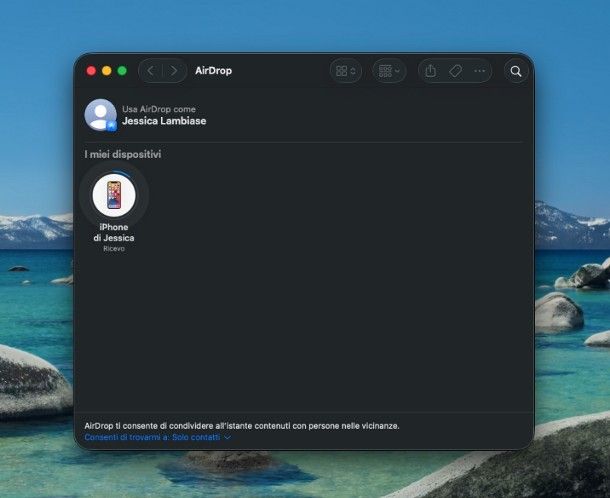The image size is (610, 498).
Task: Click the Share toolbar icon
Action: pos(431,71)
